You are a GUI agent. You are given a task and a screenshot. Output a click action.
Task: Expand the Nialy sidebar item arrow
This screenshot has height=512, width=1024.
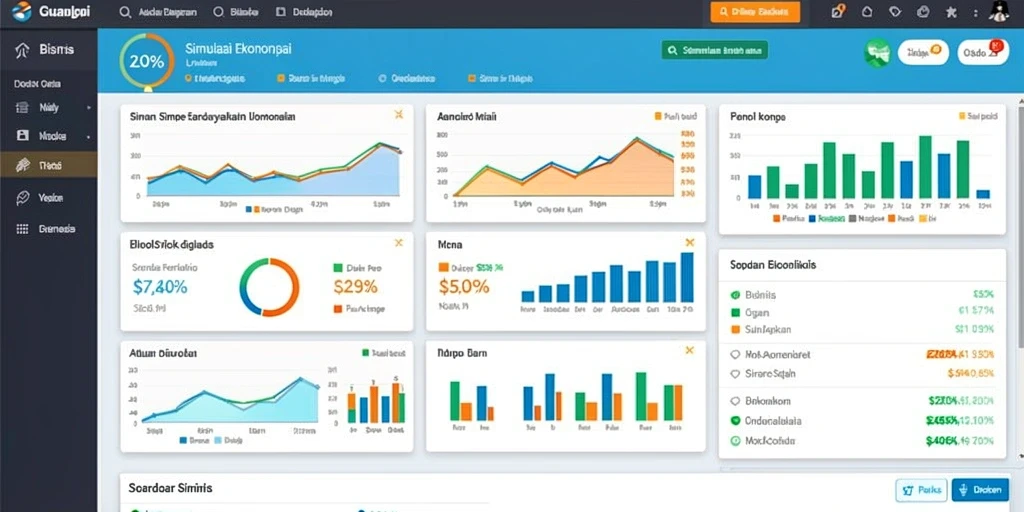click(x=89, y=108)
